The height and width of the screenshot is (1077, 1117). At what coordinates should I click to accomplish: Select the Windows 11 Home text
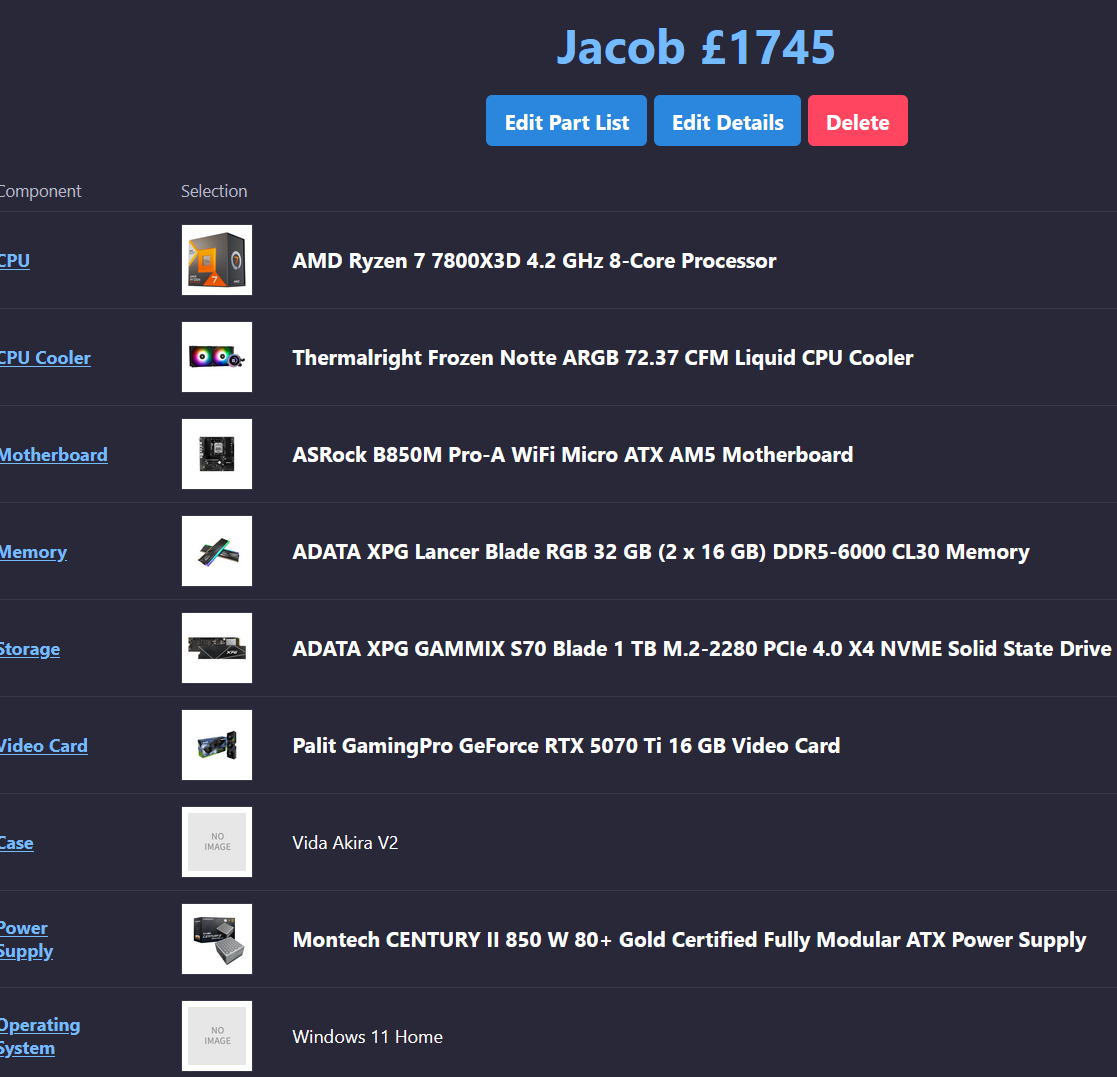tap(368, 1036)
